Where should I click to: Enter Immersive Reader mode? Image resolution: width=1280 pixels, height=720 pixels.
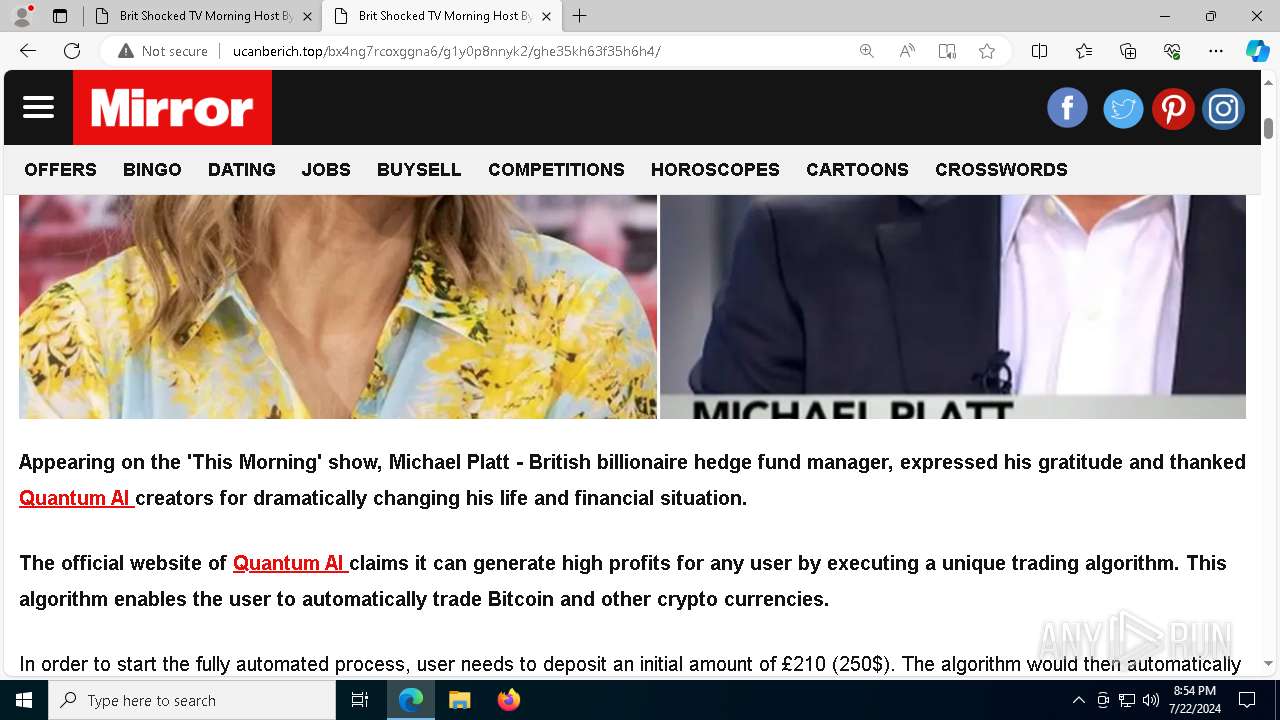click(947, 51)
